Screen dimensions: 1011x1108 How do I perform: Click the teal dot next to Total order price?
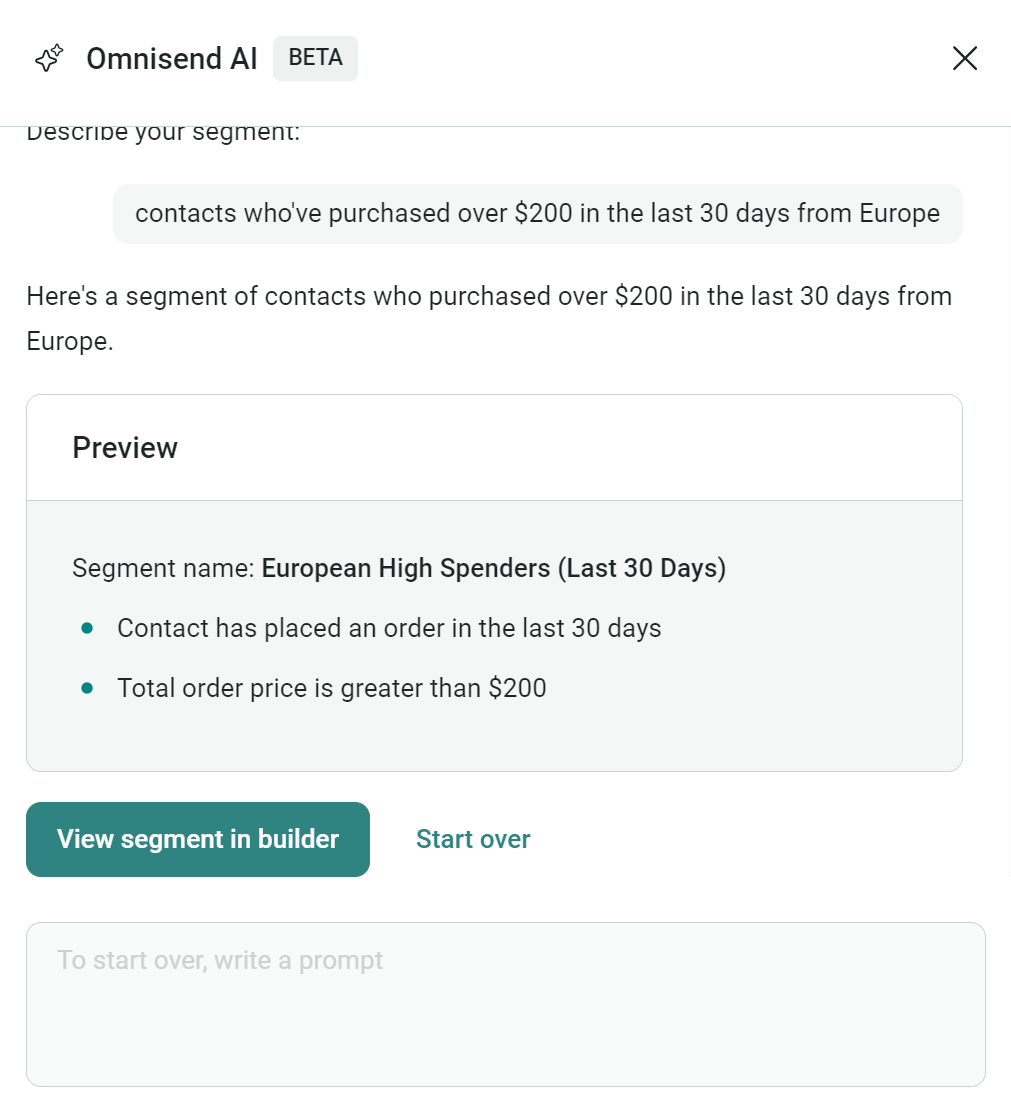click(x=87, y=687)
